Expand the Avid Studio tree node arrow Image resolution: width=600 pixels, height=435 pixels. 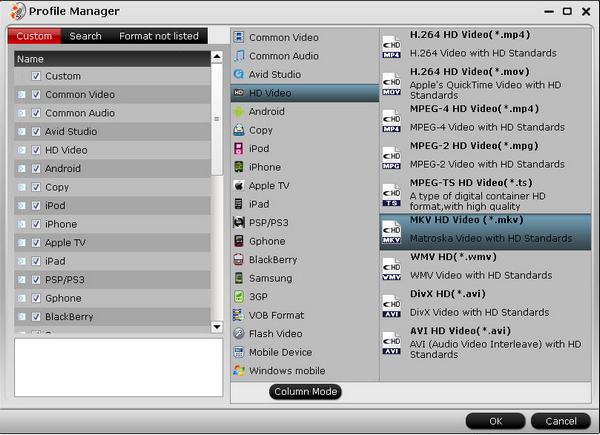point(22,132)
